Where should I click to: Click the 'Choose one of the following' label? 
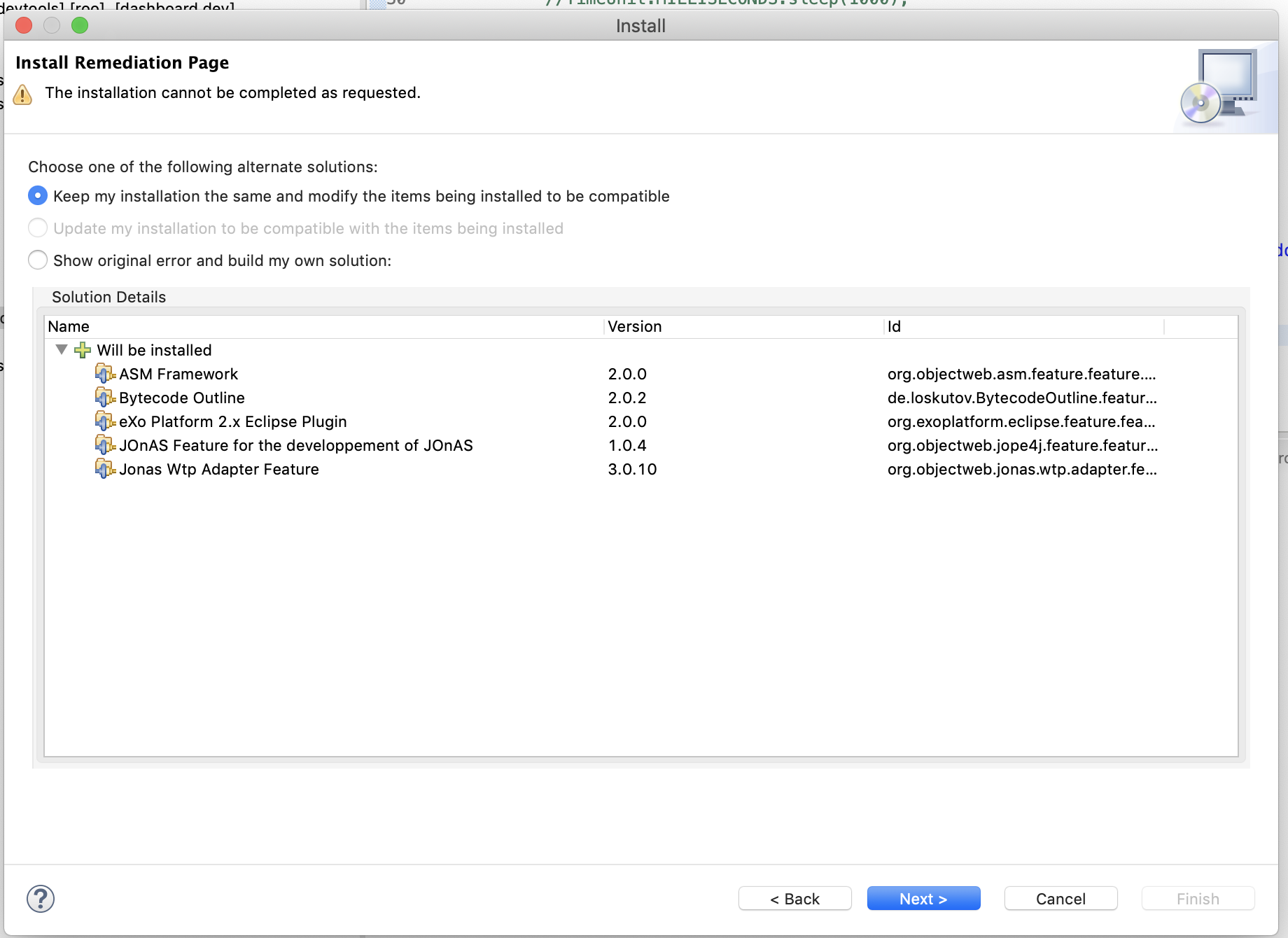(x=202, y=167)
